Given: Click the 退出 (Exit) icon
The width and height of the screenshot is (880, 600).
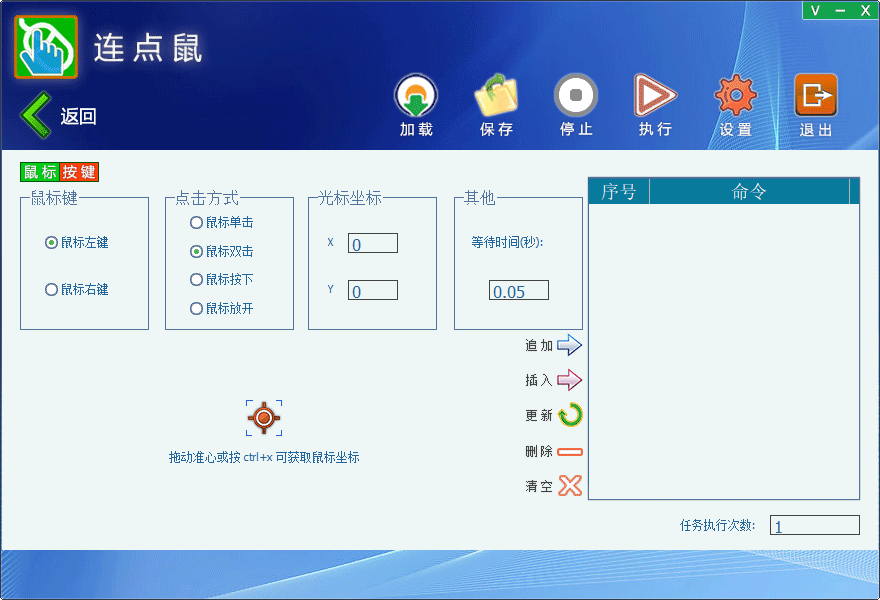Looking at the screenshot, I should 815,96.
